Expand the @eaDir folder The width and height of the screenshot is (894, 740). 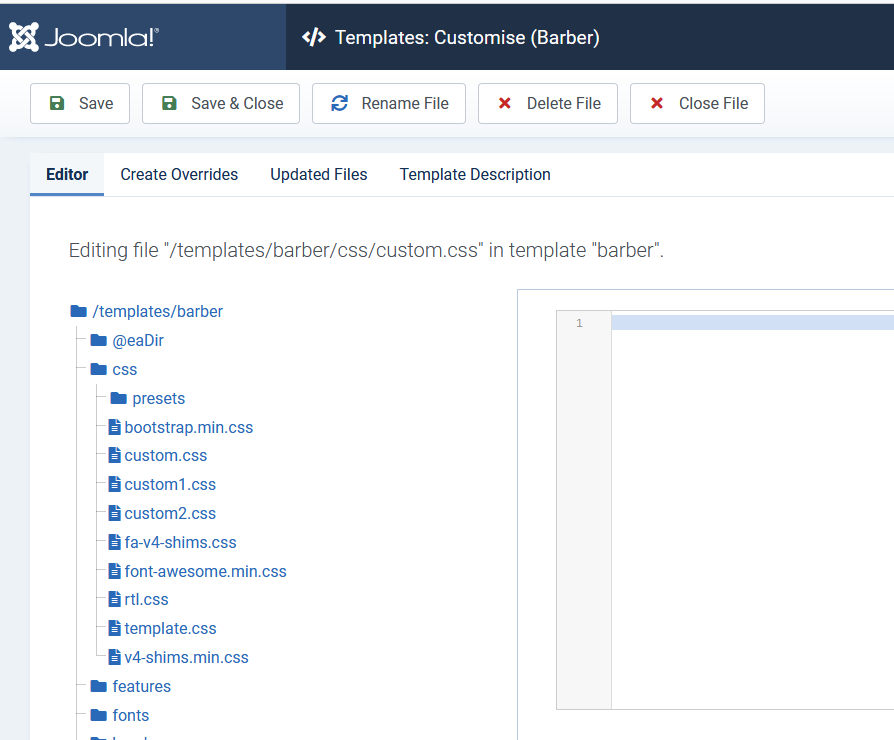coord(137,340)
